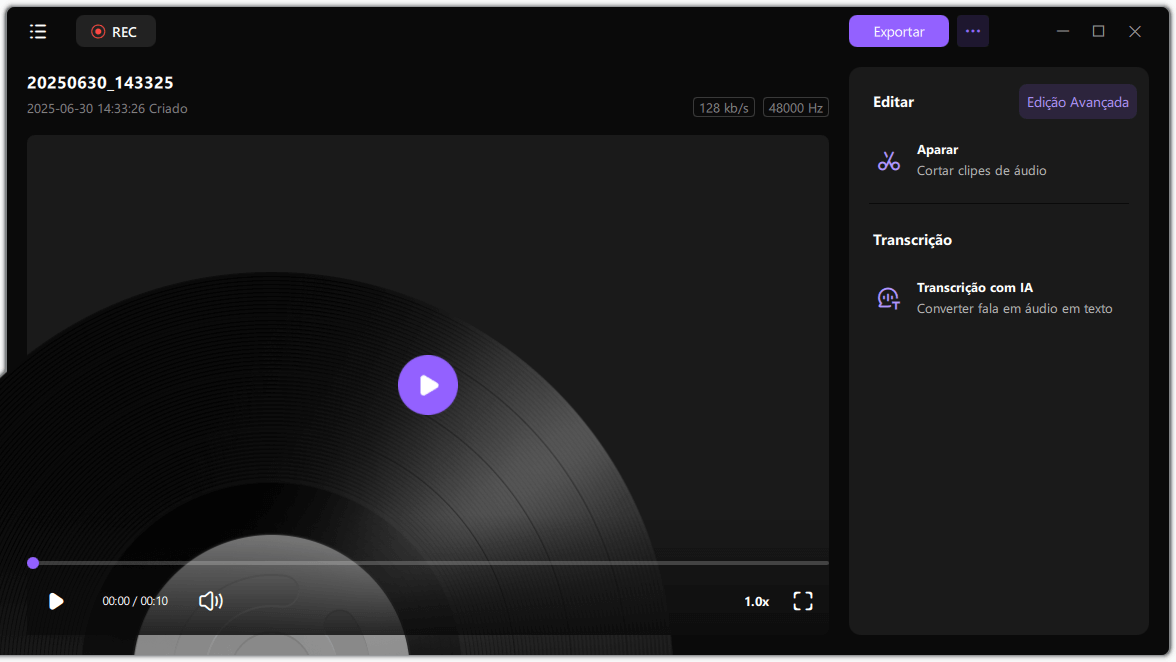Select Aparar to trim audio clips

tap(937, 150)
